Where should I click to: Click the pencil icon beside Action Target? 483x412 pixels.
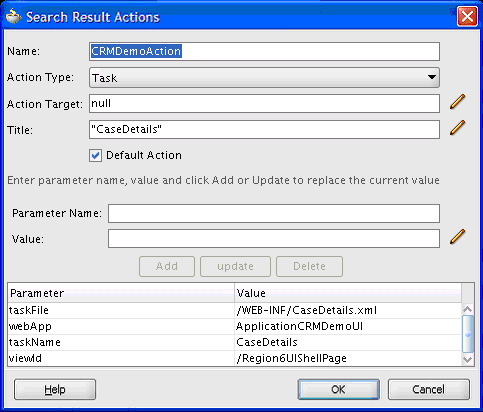457,102
